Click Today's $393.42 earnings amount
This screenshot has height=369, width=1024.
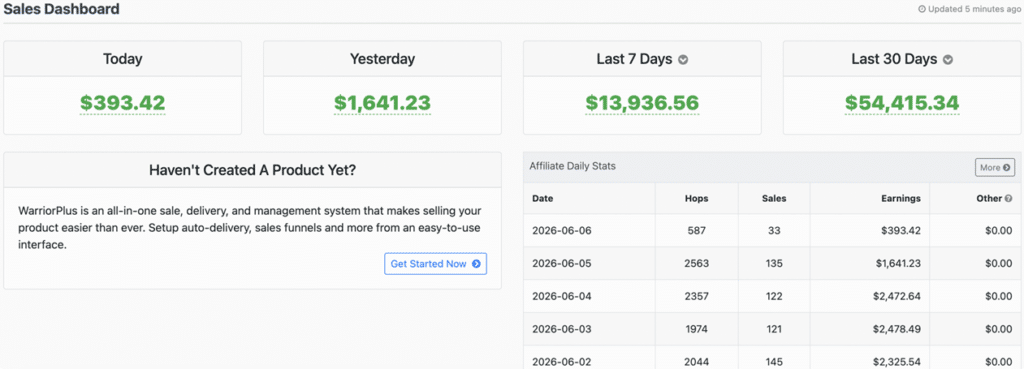point(123,103)
